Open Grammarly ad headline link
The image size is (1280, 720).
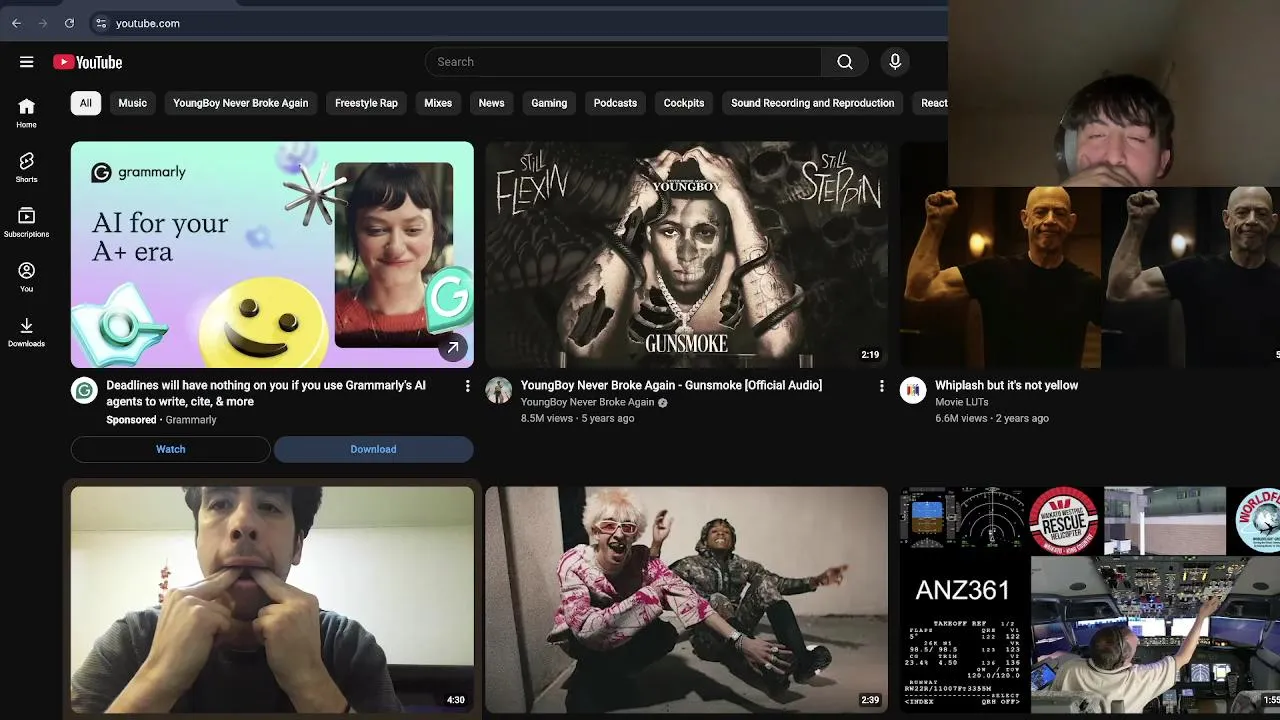tap(266, 393)
